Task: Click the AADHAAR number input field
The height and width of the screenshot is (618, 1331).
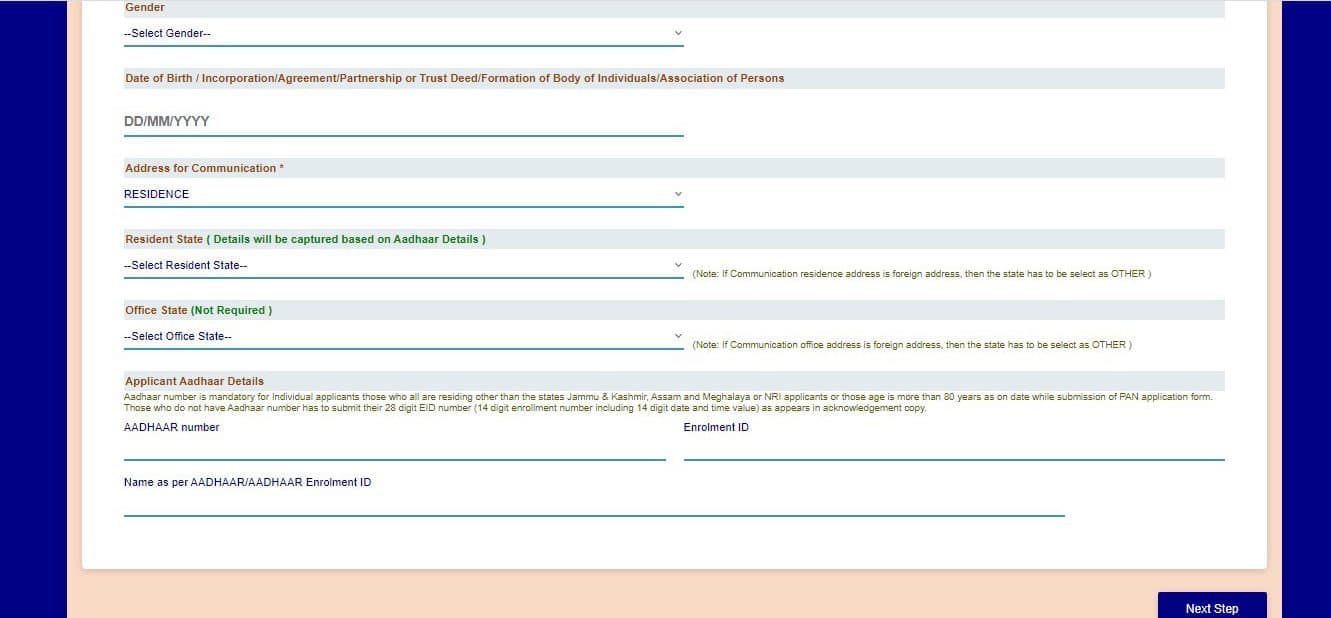Action: tap(394, 449)
